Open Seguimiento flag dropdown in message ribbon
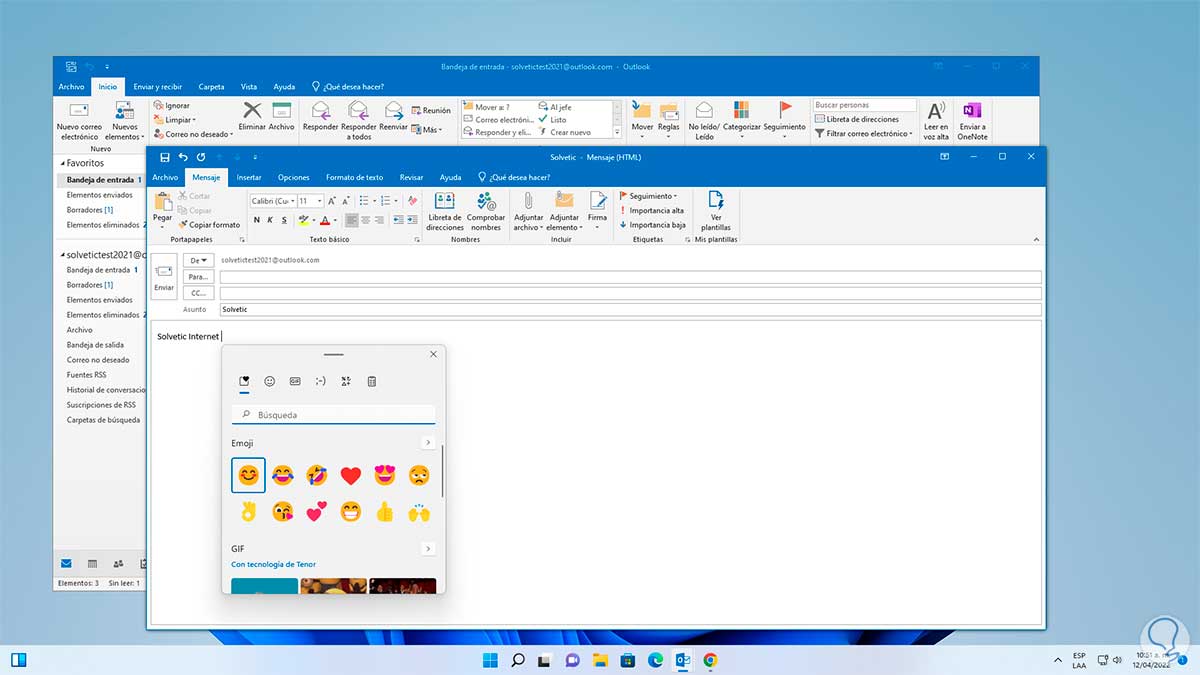The width and height of the screenshot is (1200, 675). coord(648,196)
